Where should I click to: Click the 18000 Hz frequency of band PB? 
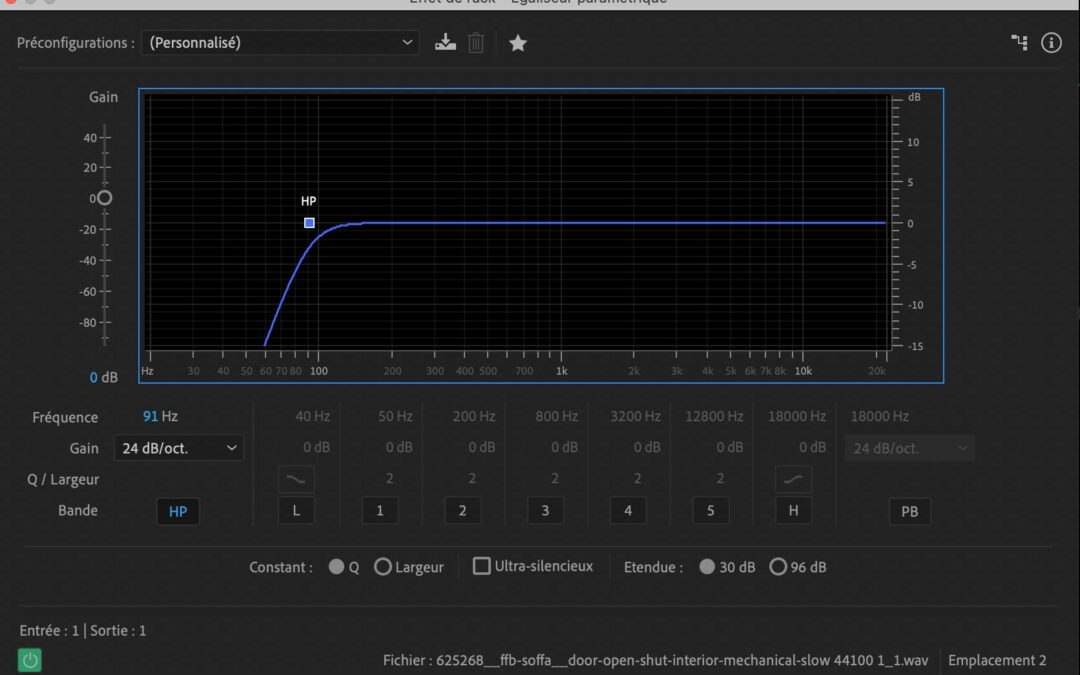880,416
